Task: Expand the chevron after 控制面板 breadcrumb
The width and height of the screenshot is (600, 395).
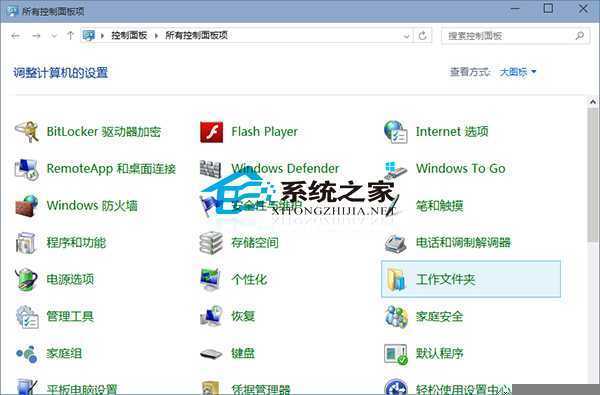Action: tap(156, 36)
